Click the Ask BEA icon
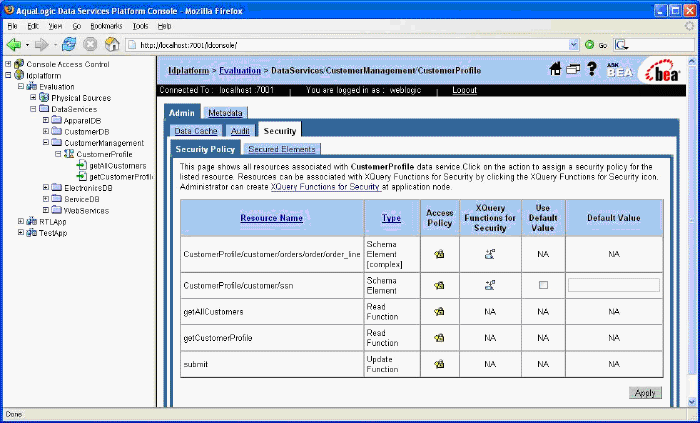The height and width of the screenshot is (423, 700). click(619, 70)
